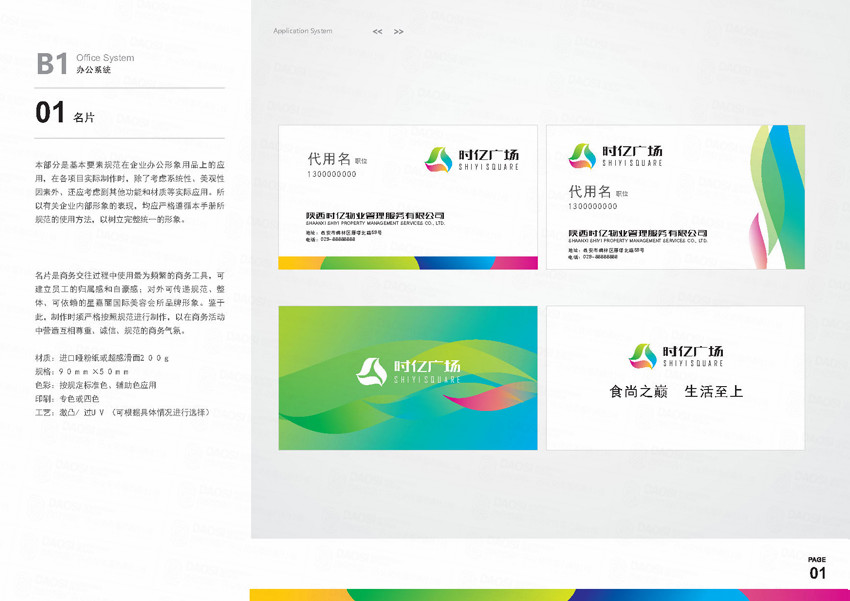
Task: Click the slogan text 食尚之巅 生活至上
Action: click(x=676, y=391)
